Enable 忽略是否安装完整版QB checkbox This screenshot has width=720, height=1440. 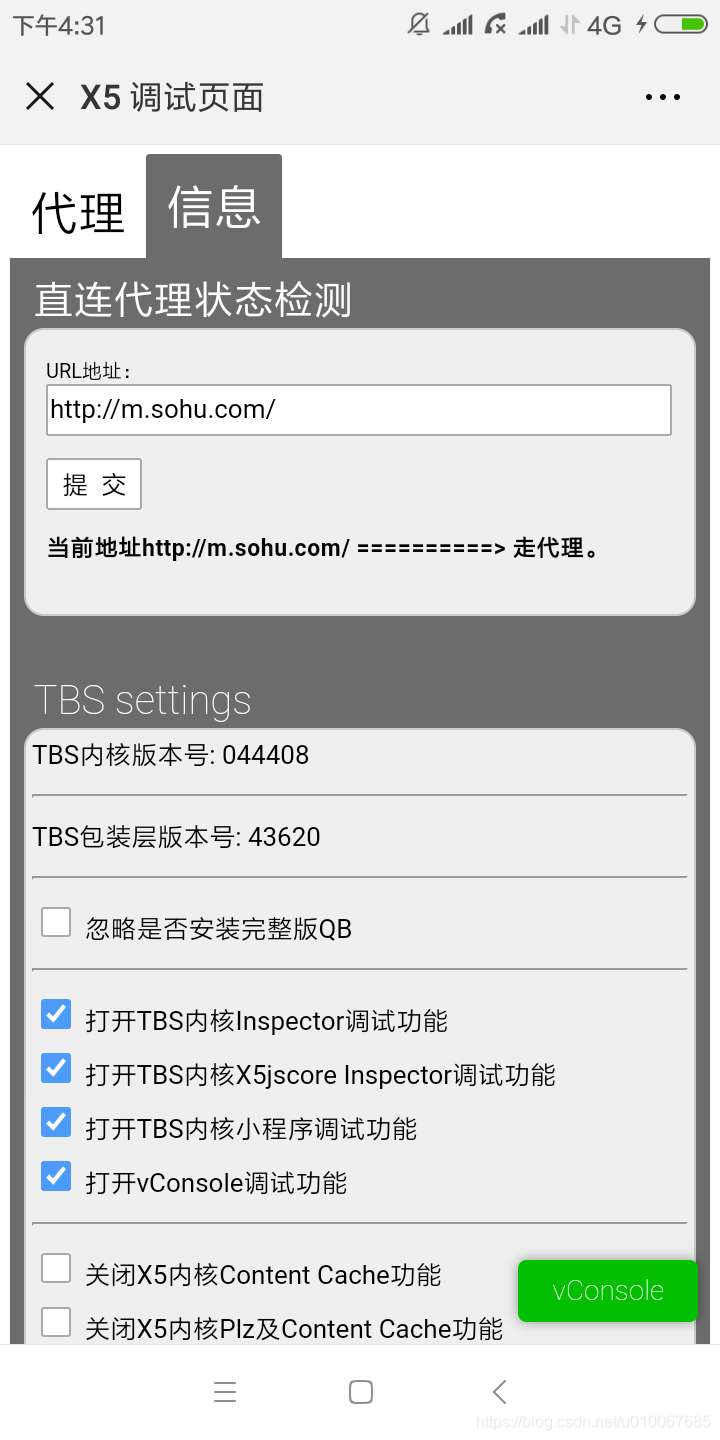56,922
